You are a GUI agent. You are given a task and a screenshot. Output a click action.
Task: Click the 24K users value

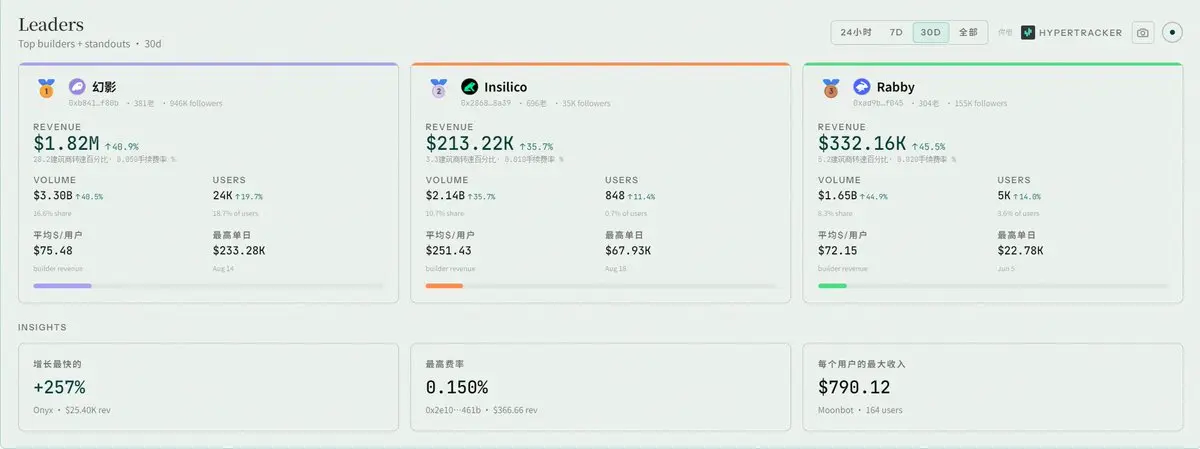tap(222, 196)
